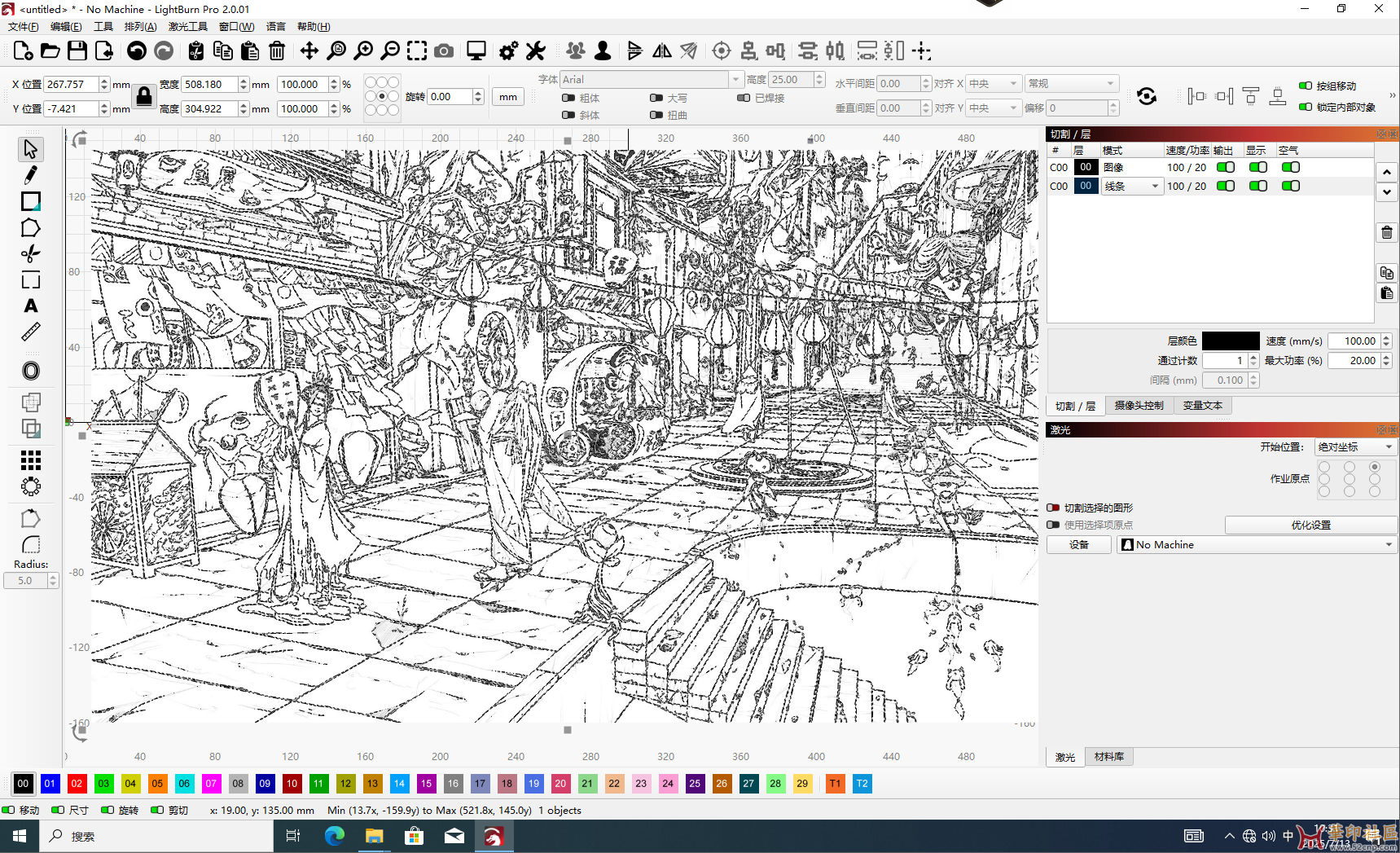
Task: Activate the Pan/move view icon
Action: pos(309,51)
